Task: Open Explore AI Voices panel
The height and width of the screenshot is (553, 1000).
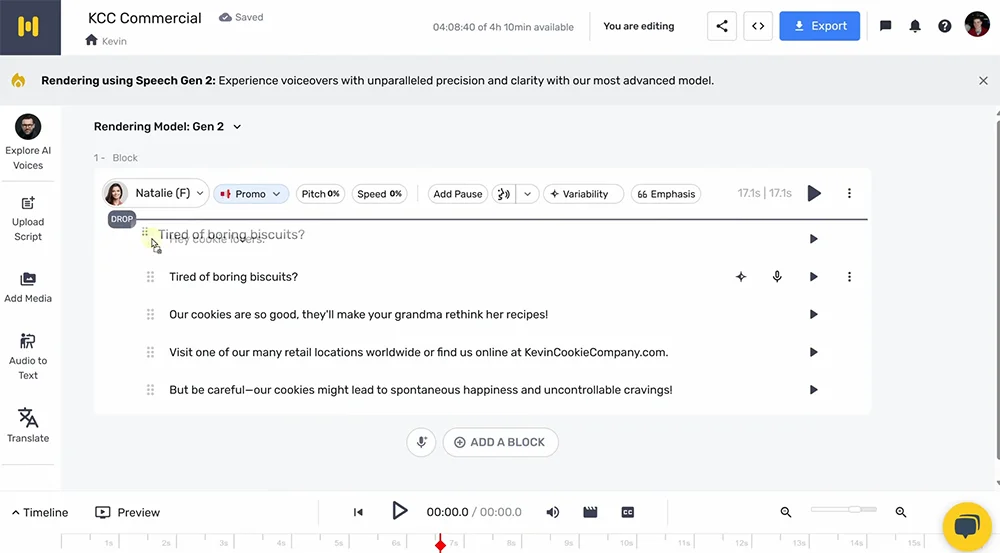Action: (x=28, y=141)
